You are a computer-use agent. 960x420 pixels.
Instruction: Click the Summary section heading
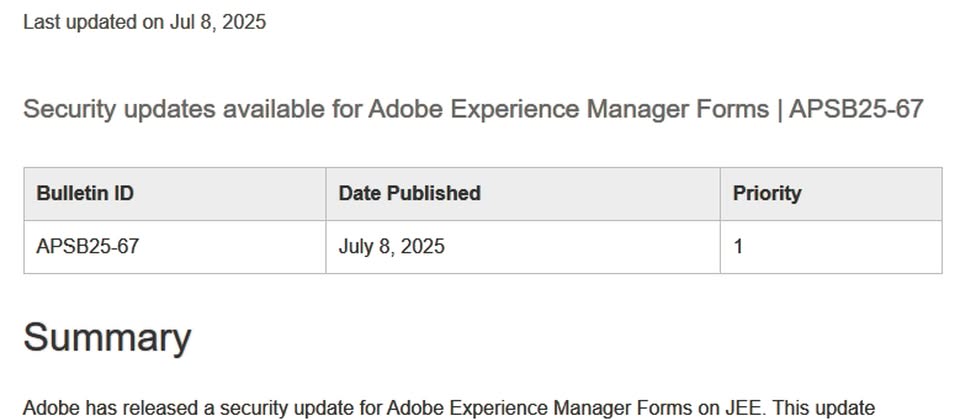pyautogui.click(x=107, y=337)
